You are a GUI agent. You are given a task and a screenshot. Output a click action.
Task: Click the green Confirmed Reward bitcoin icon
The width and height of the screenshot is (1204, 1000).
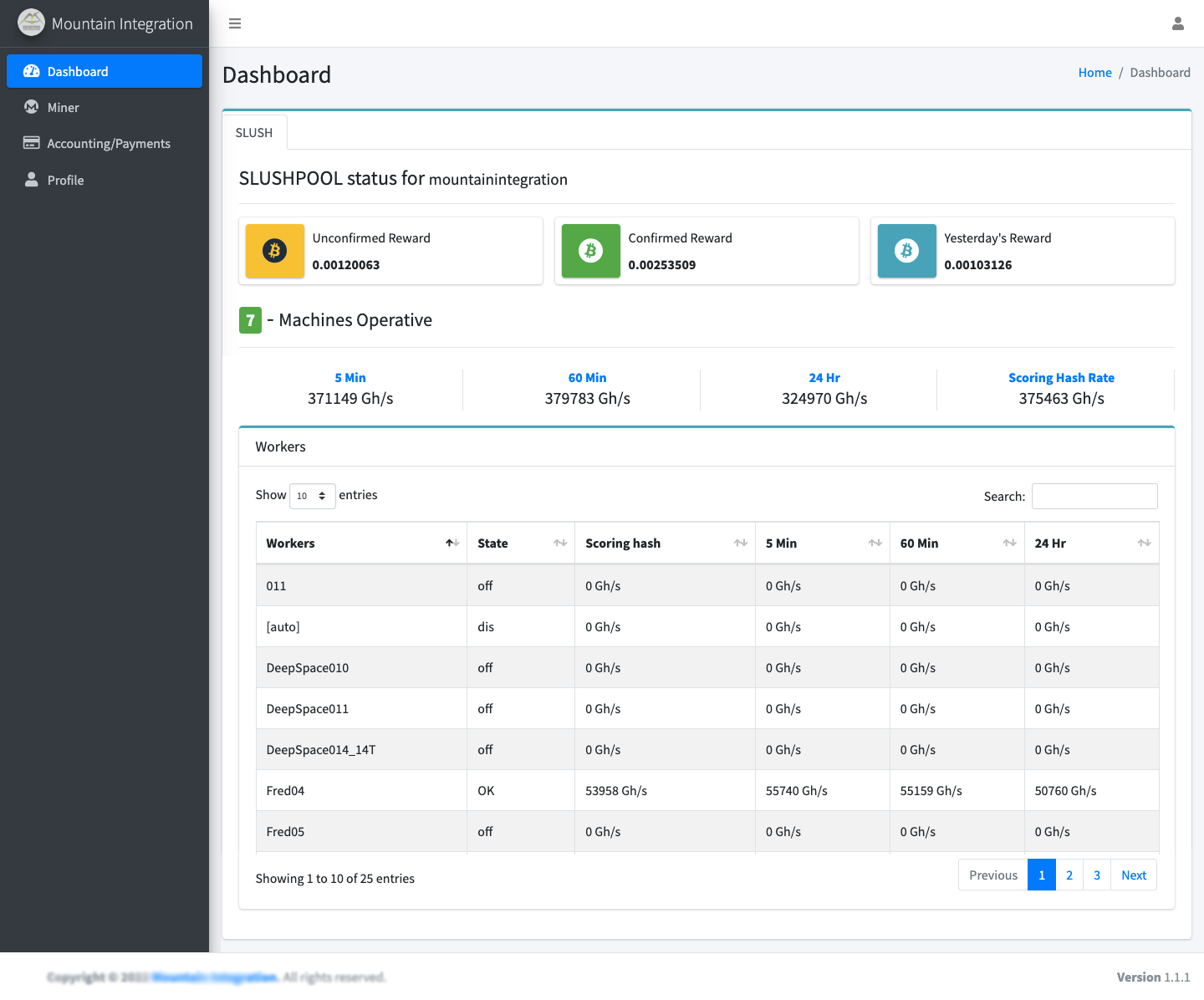591,251
